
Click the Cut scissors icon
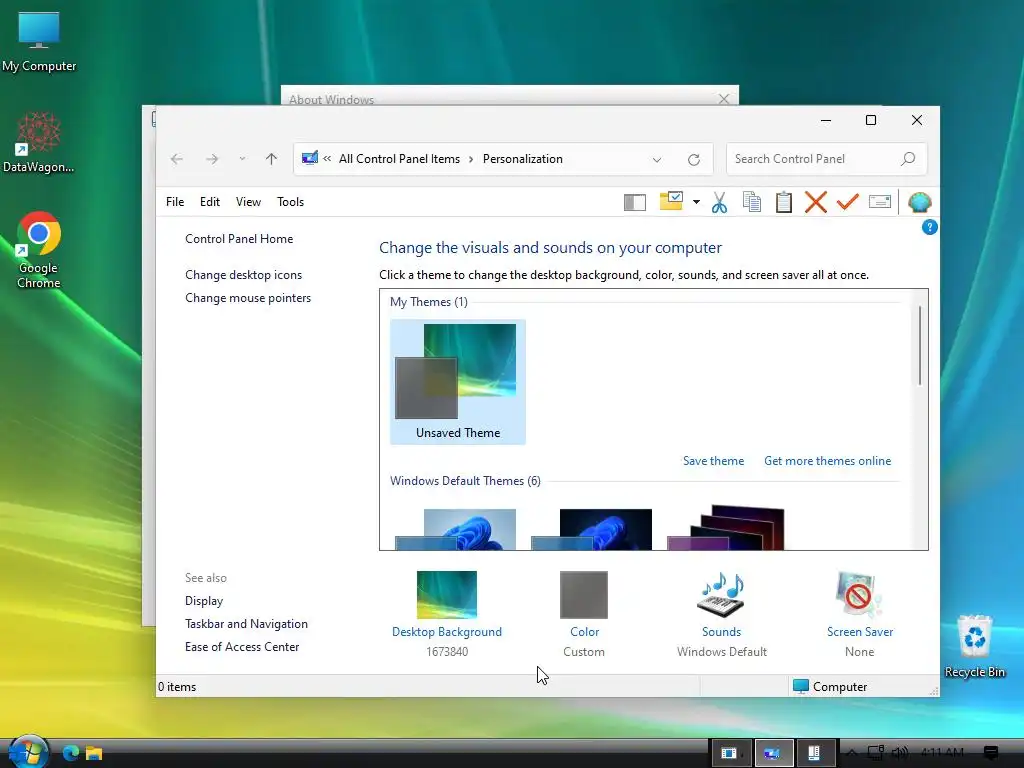point(719,202)
